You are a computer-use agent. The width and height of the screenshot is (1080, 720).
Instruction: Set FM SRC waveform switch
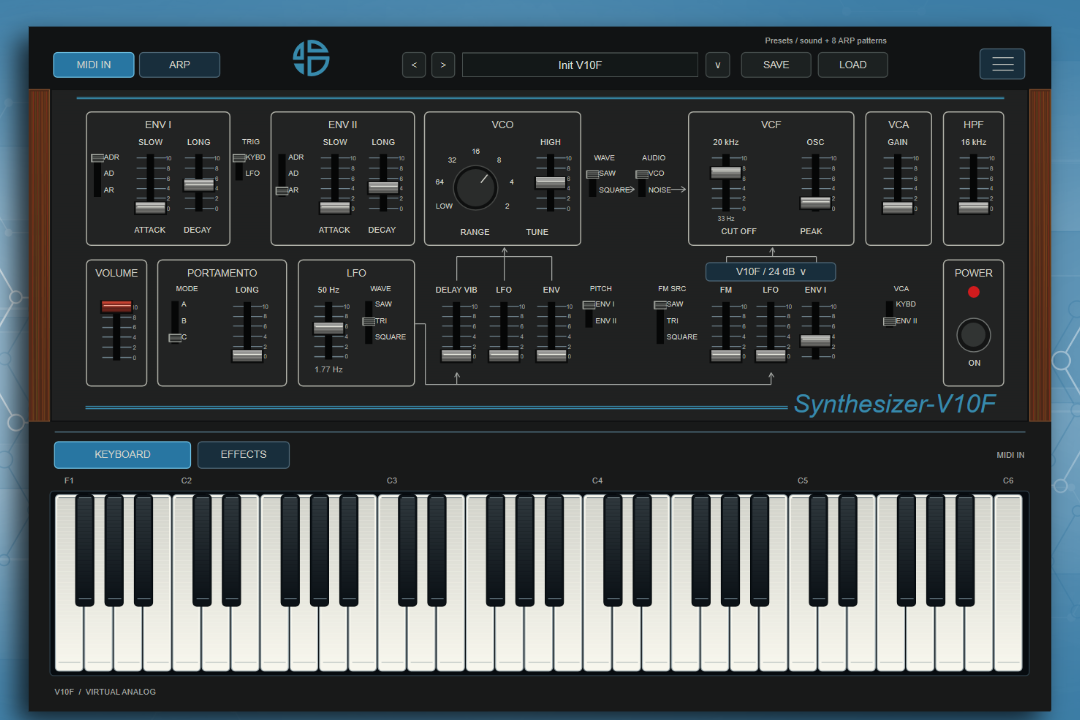point(660,321)
